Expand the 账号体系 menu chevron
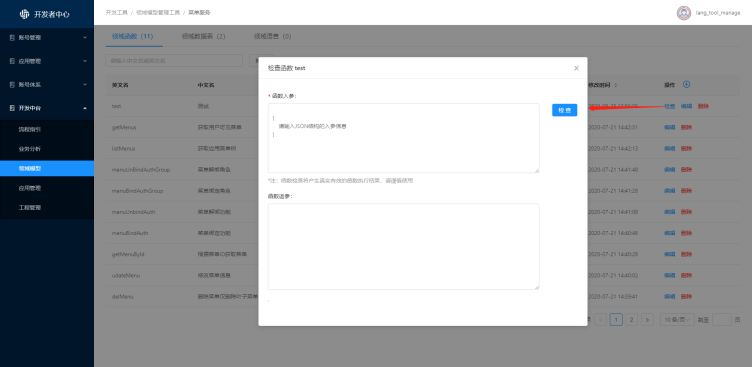Screen dimensions: 752x367 click(x=85, y=84)
